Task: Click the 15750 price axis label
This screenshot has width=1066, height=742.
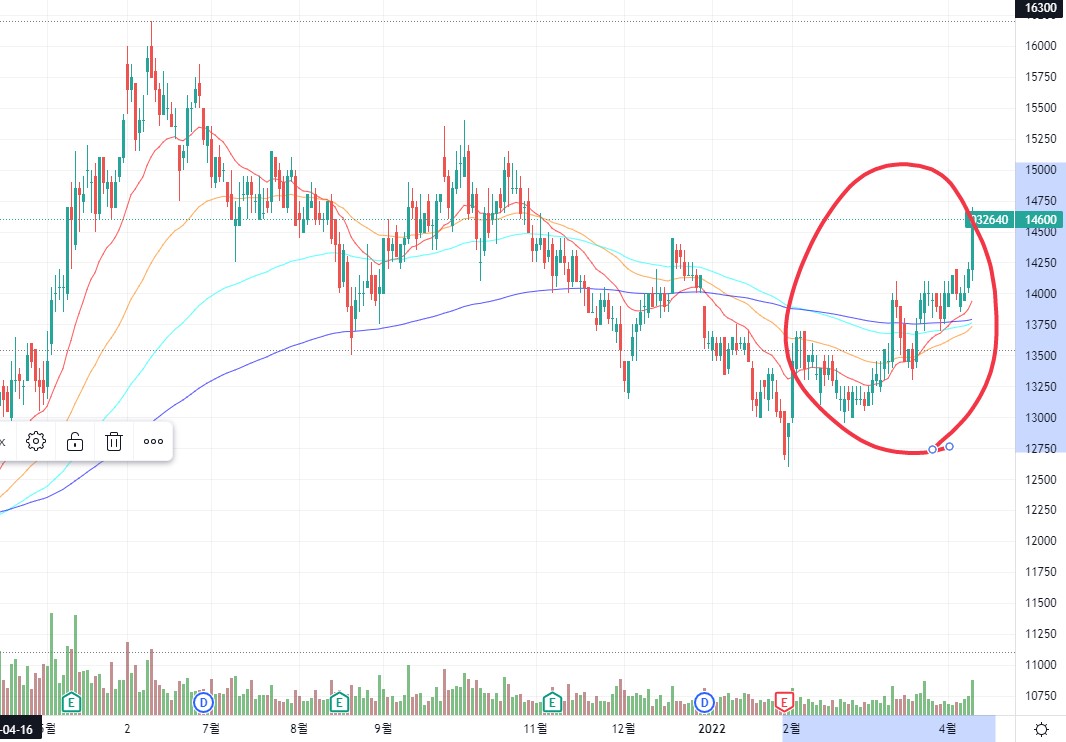Action: 1041,77
